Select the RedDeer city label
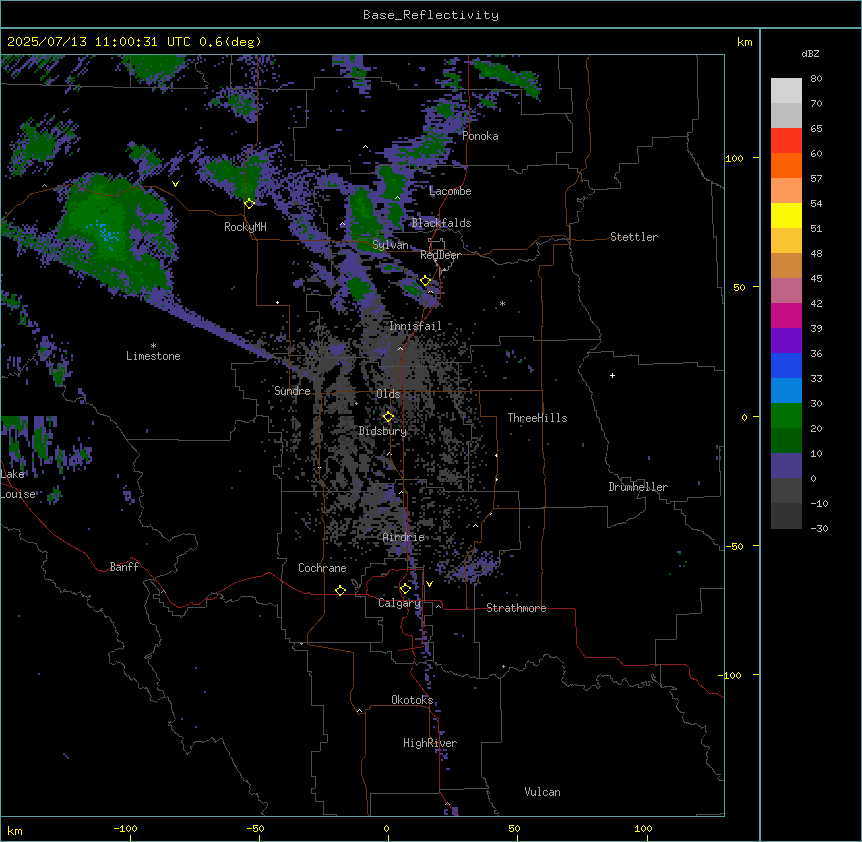 pyautogui.click(x=440, y=255)
